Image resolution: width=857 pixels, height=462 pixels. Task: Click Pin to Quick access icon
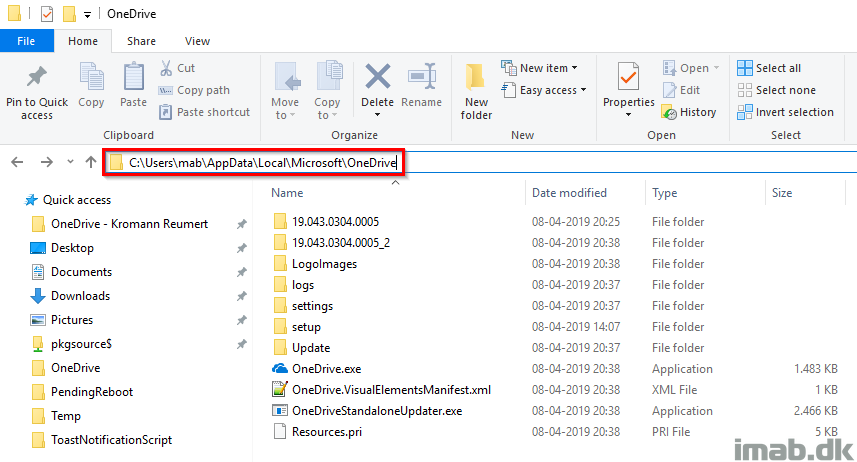tap(37, 77)
